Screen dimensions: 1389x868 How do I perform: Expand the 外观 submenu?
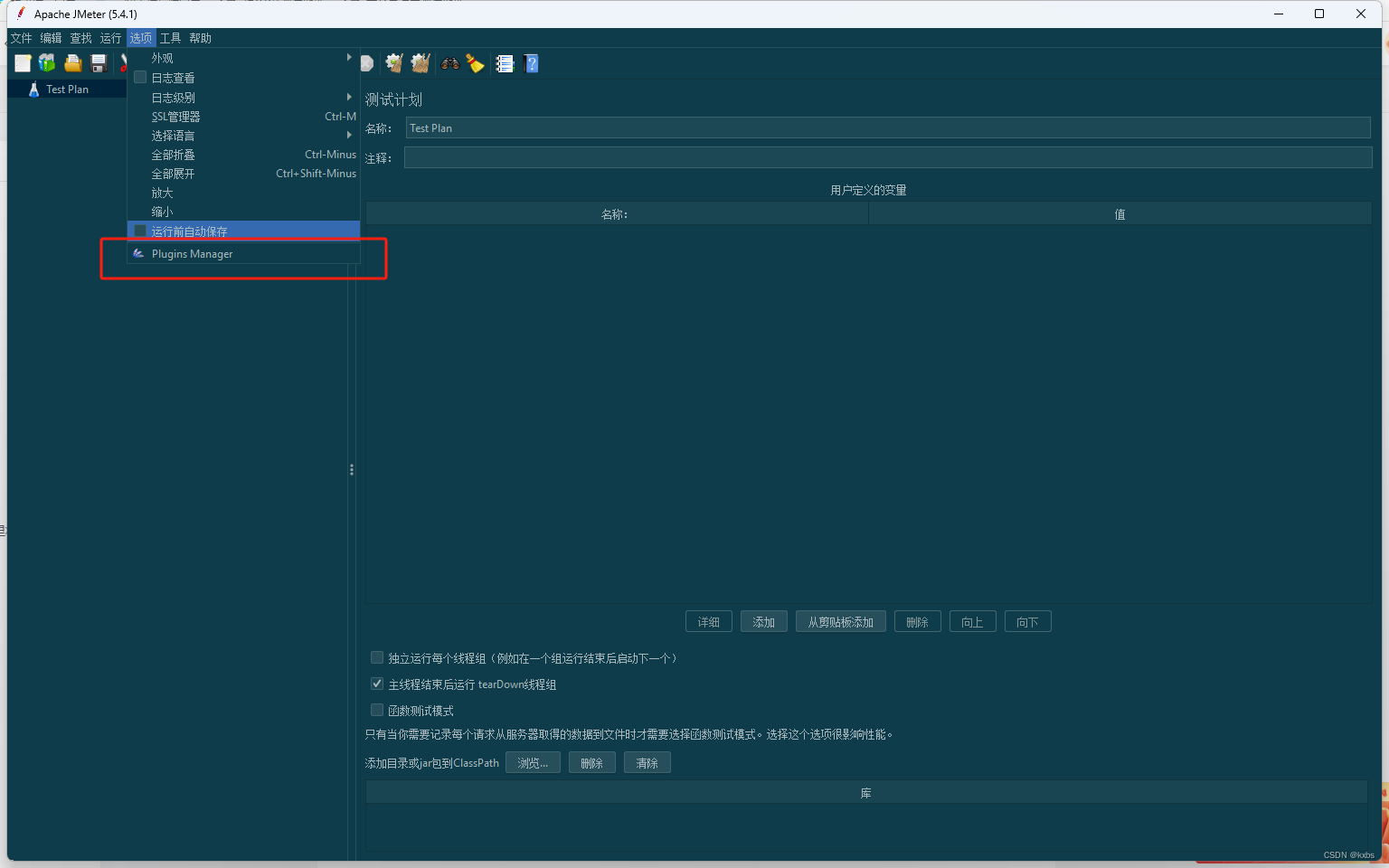243,58
